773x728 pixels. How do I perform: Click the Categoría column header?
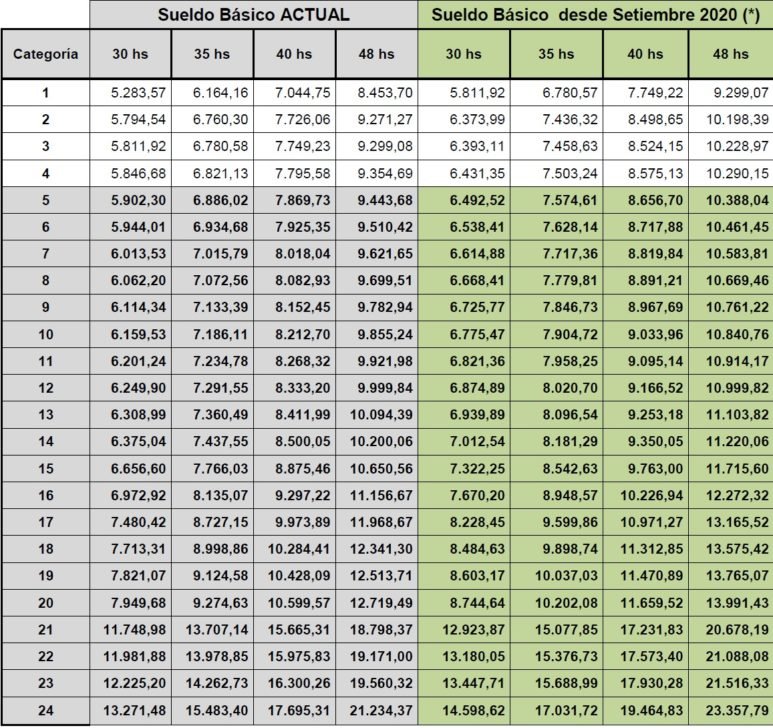45,54
